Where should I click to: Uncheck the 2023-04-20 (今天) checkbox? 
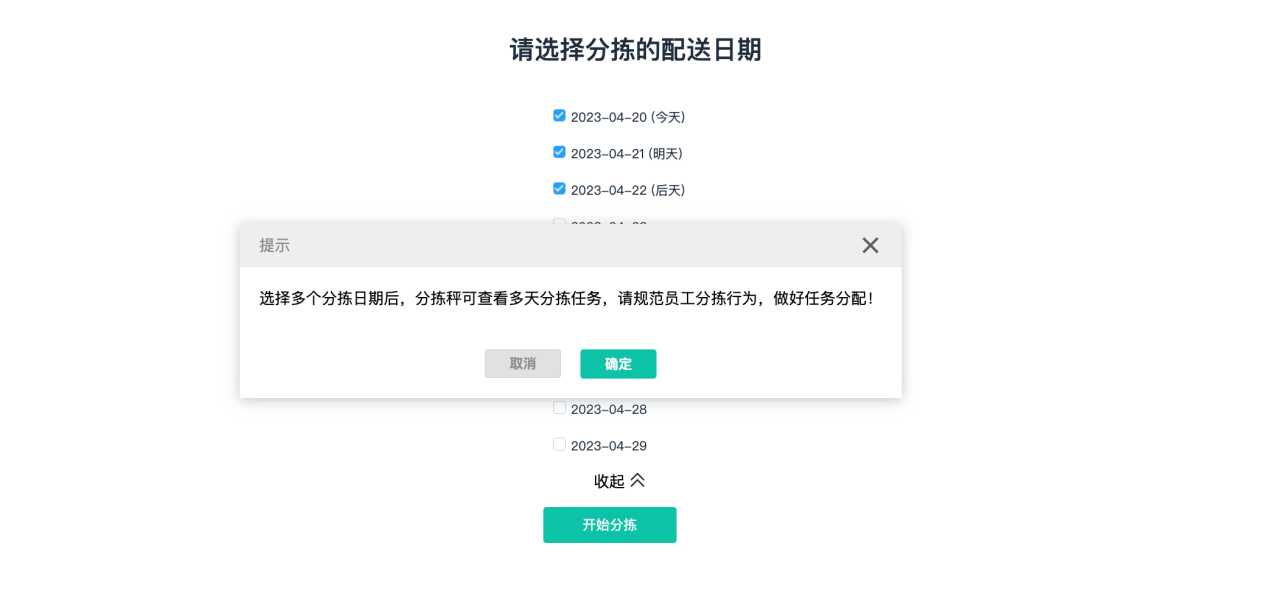559,116
